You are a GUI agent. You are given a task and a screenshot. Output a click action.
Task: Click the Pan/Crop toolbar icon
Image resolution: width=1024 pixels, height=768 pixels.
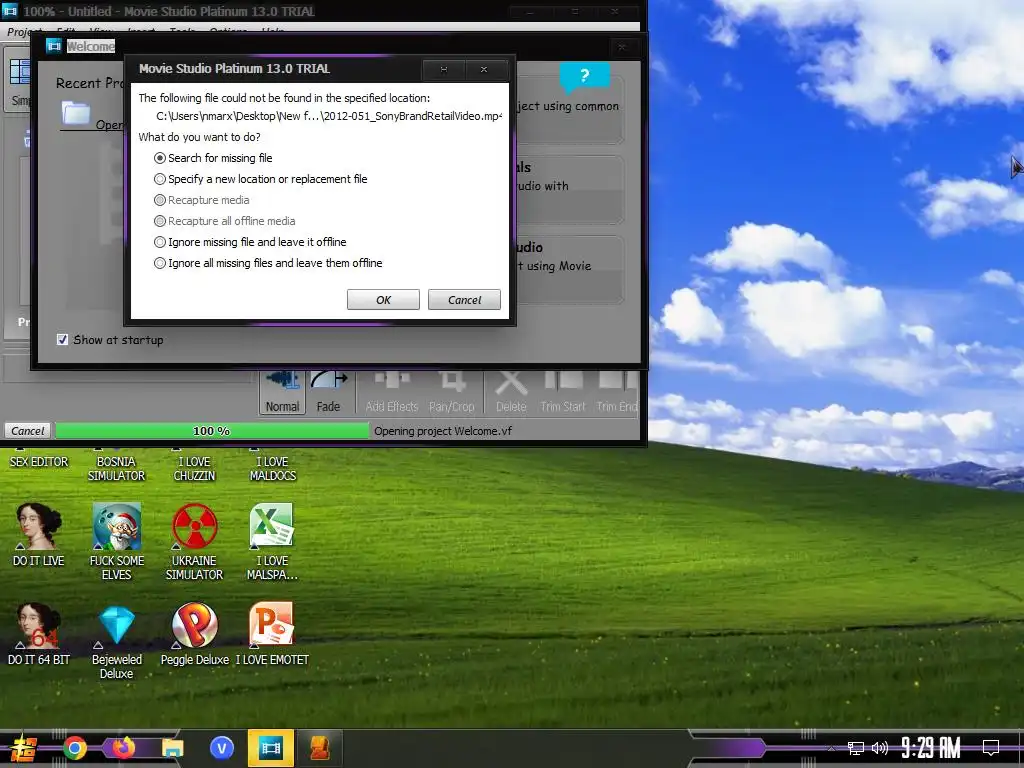[x=452, y=391]
